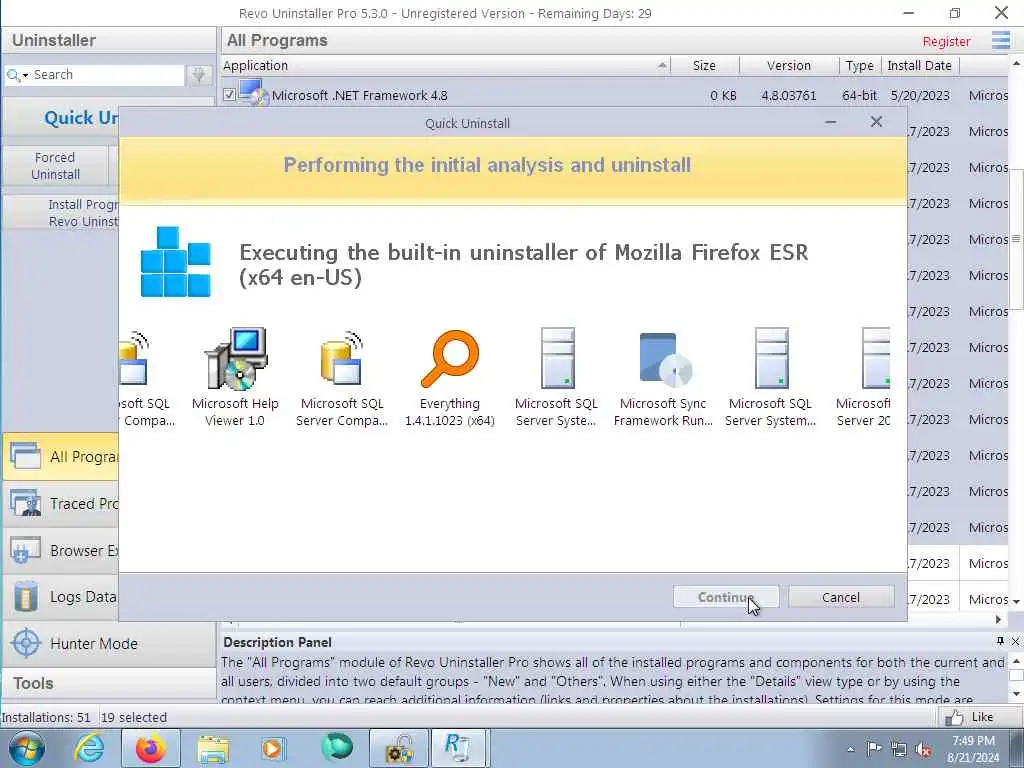Click the Quick Uninstall sidebar button

[x=61, y=118]
